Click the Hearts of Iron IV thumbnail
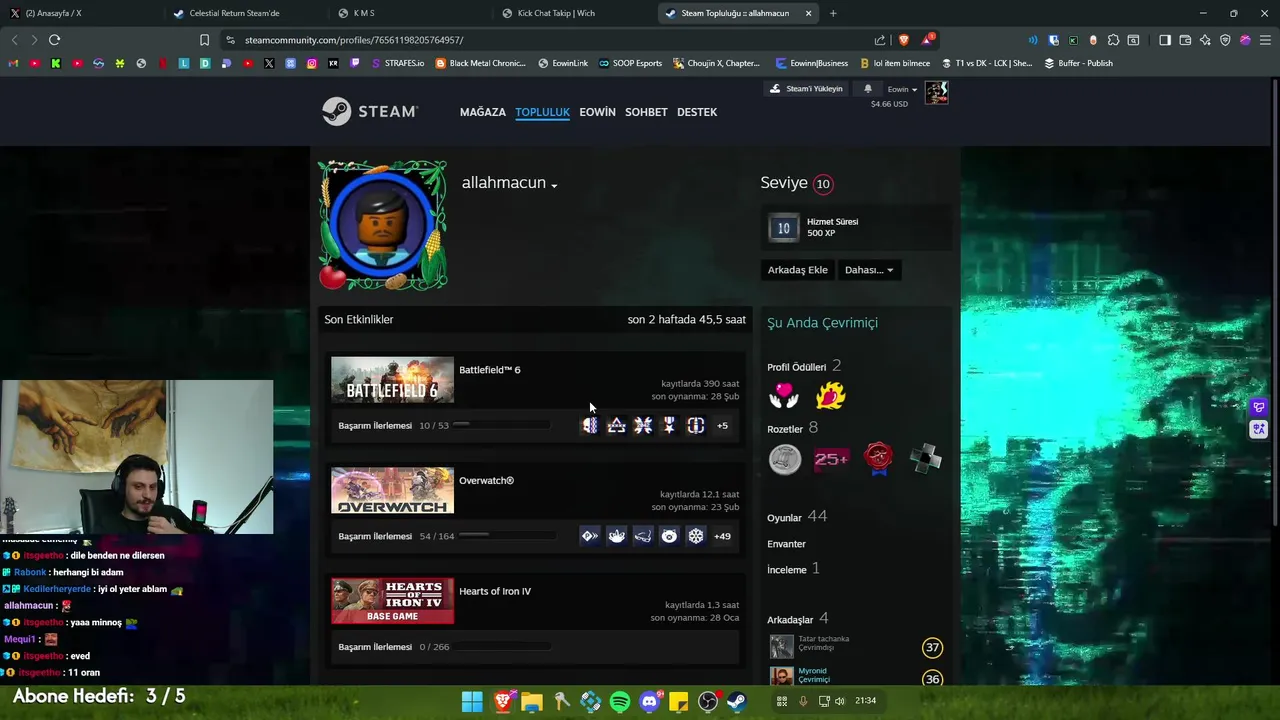 click(392, 601)
